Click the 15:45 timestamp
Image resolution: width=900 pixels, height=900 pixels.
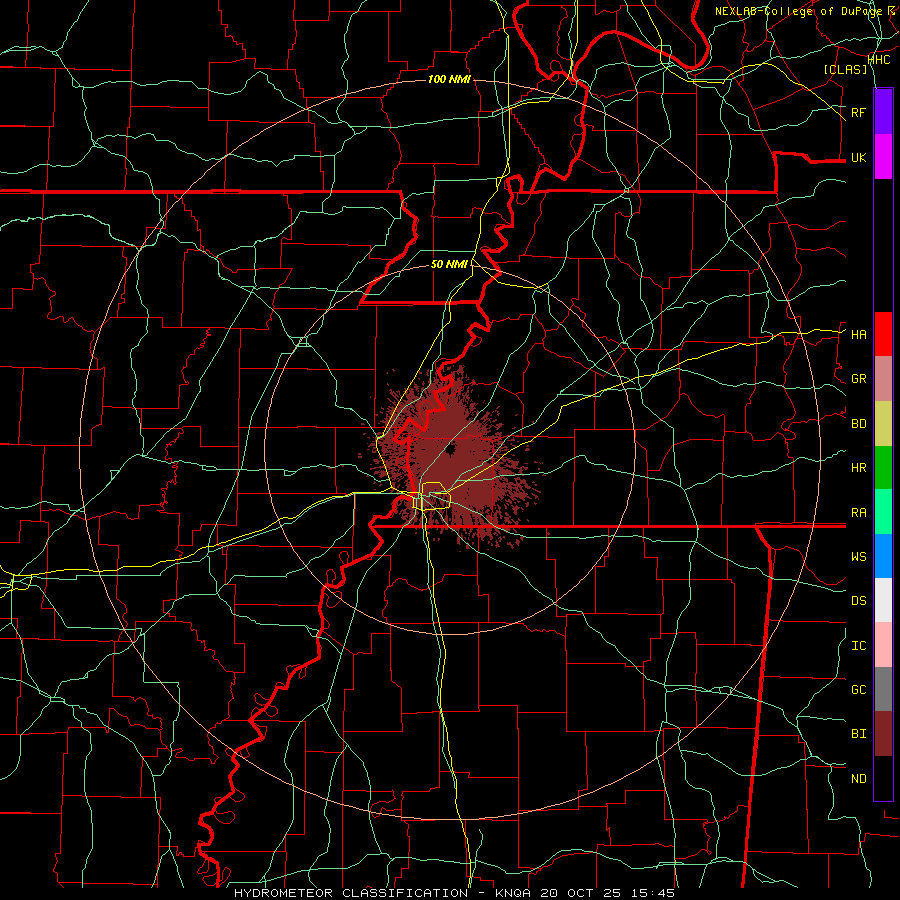coord(652,893)
